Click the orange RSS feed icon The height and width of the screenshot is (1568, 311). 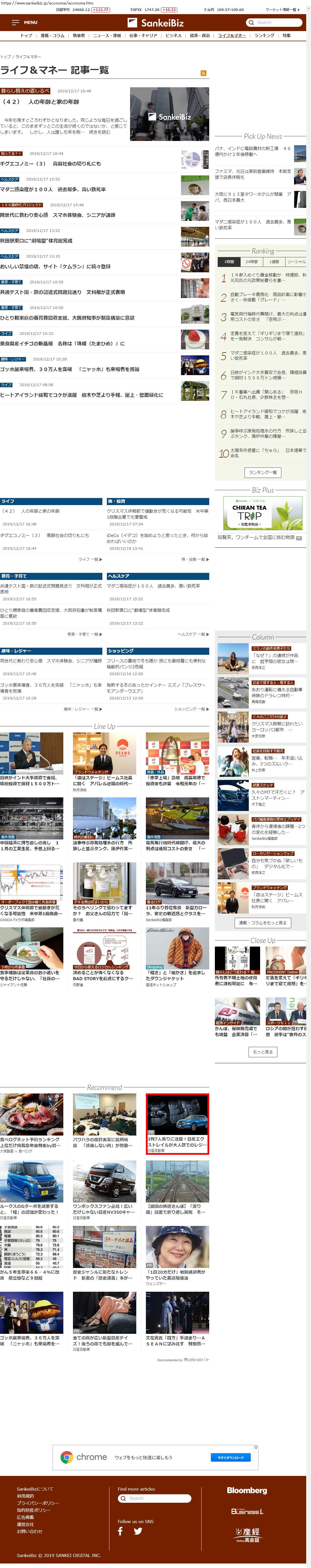click(x=203, y=73)
